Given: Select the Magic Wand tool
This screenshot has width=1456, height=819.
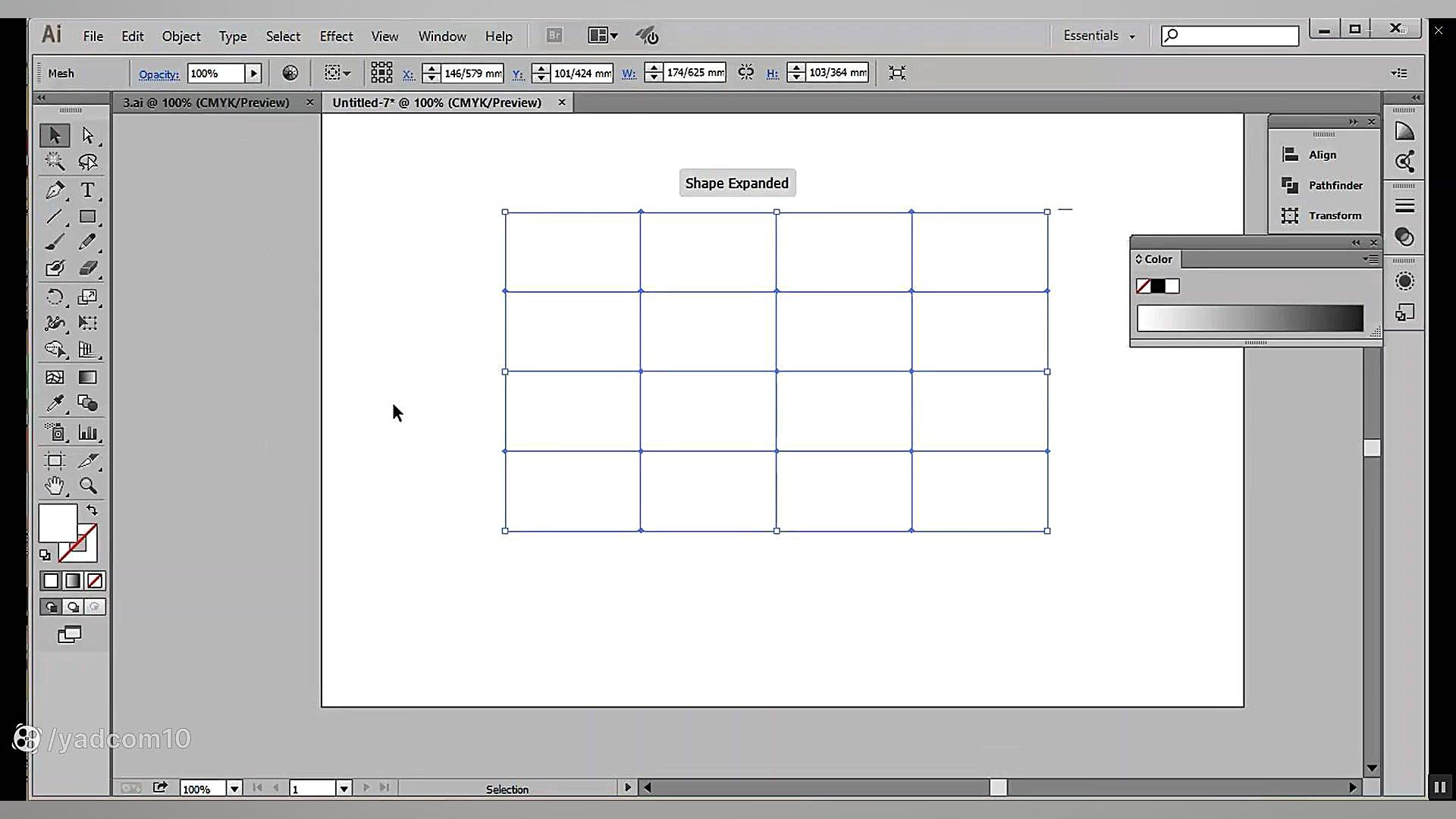Looking at the screenshot, I should coord(55,161).
